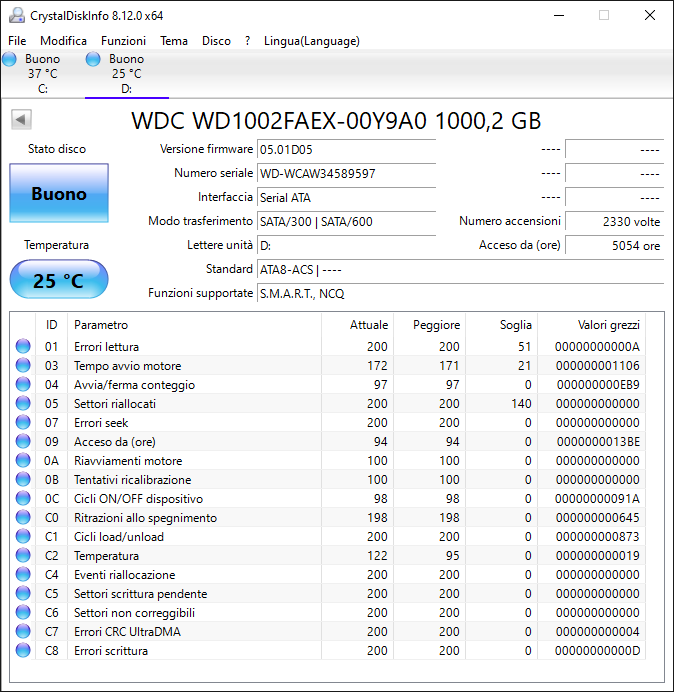Click the Versione firmware field 05.01D05

click(x=346, y=150)
